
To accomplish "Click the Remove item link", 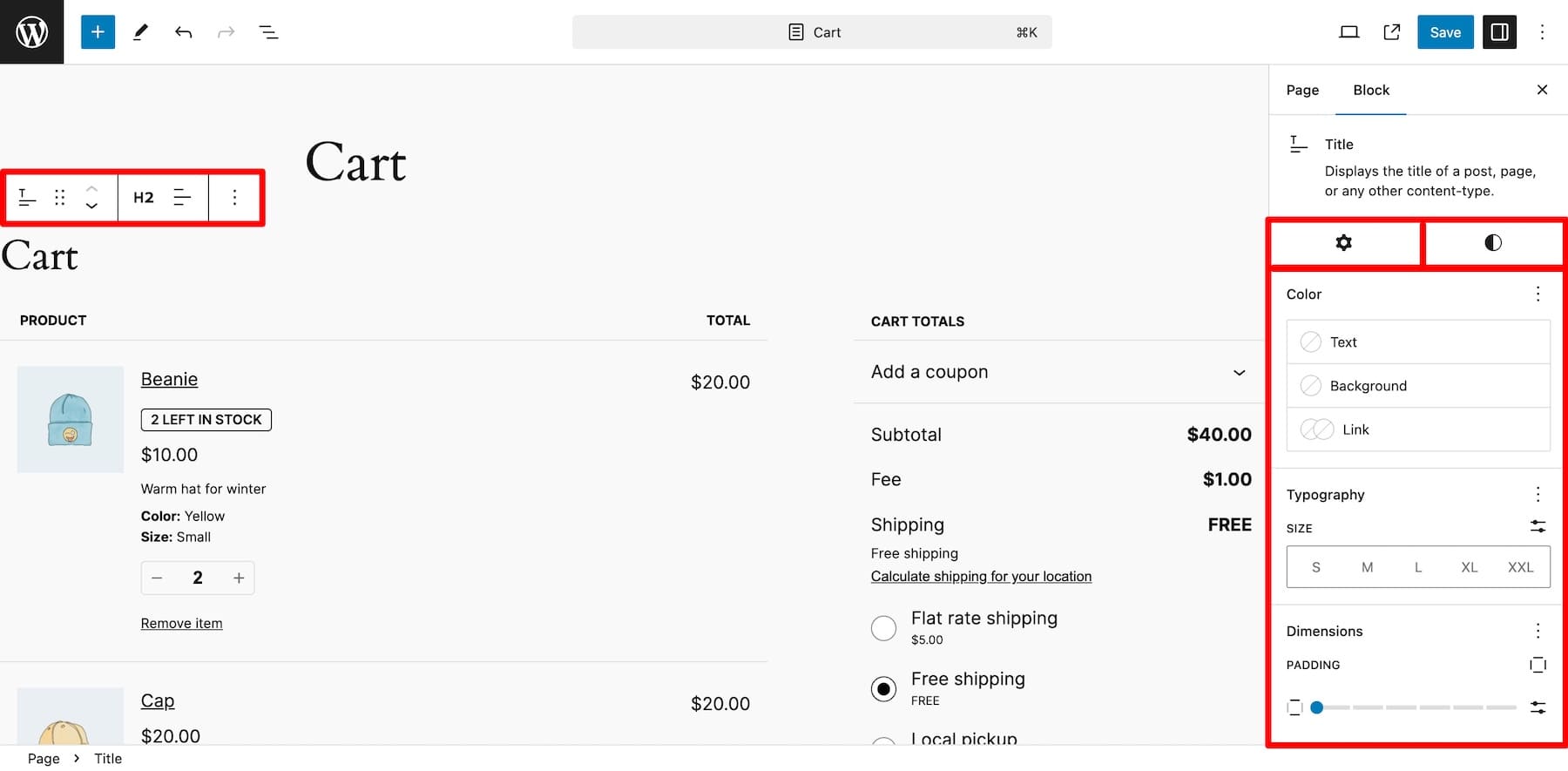I will pyautogui.click(x=181, y=624).
